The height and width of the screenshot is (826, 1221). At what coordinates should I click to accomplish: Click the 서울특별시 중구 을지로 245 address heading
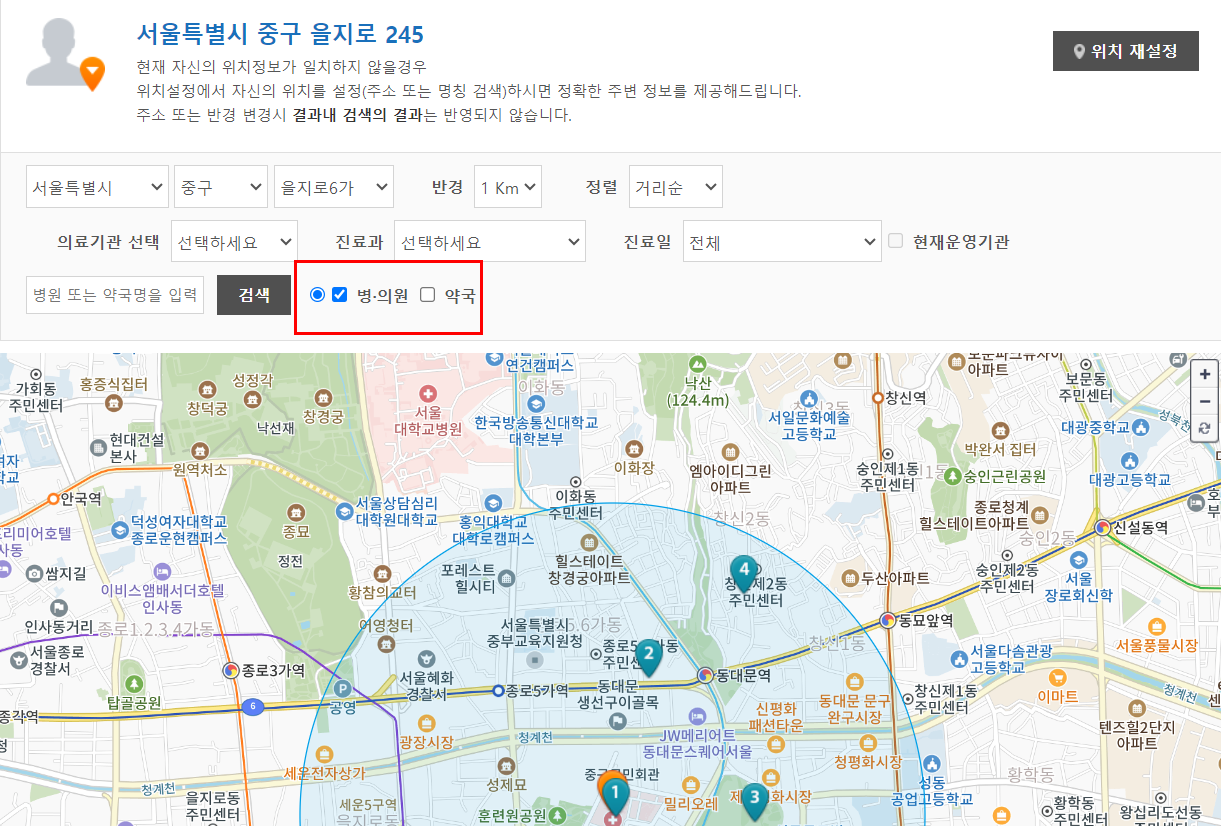coord(281,34)
